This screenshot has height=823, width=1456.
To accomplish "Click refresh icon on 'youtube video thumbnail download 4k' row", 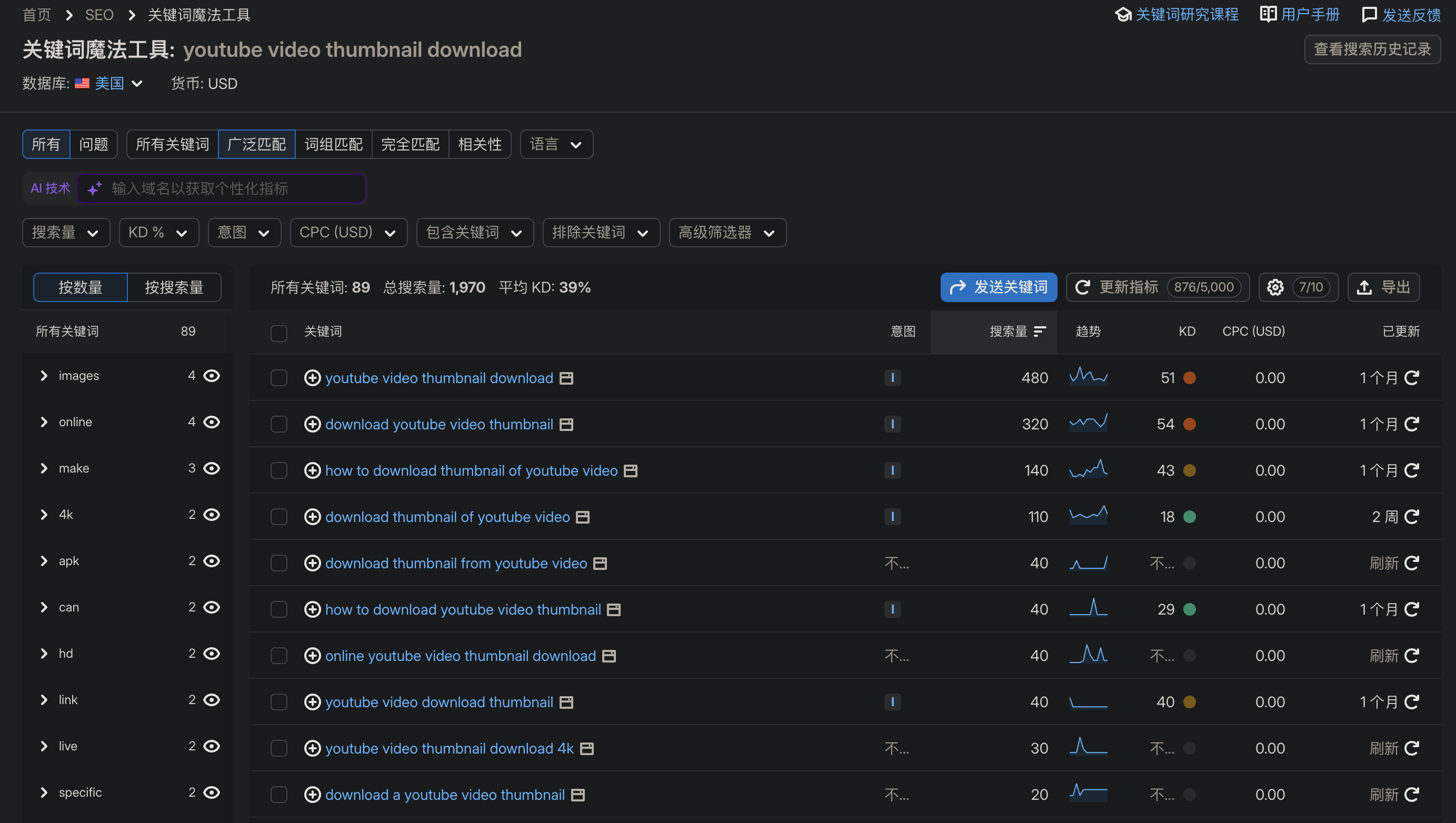I will tap(1411, 748).
